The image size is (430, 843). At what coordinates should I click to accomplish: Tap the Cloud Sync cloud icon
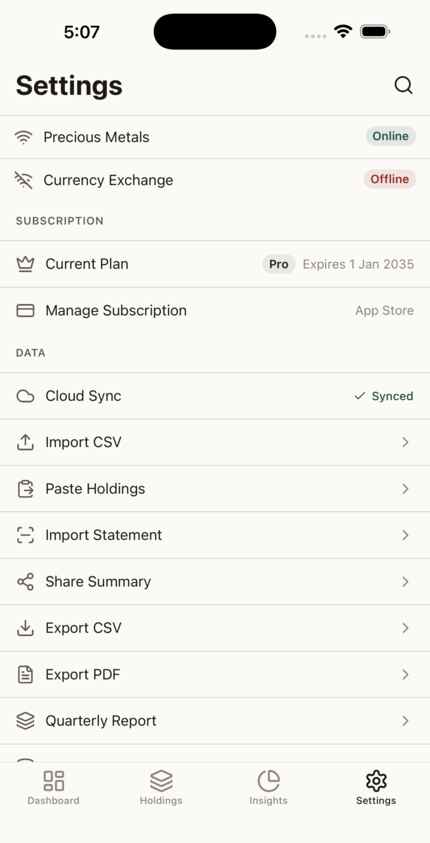click(25, 396)
